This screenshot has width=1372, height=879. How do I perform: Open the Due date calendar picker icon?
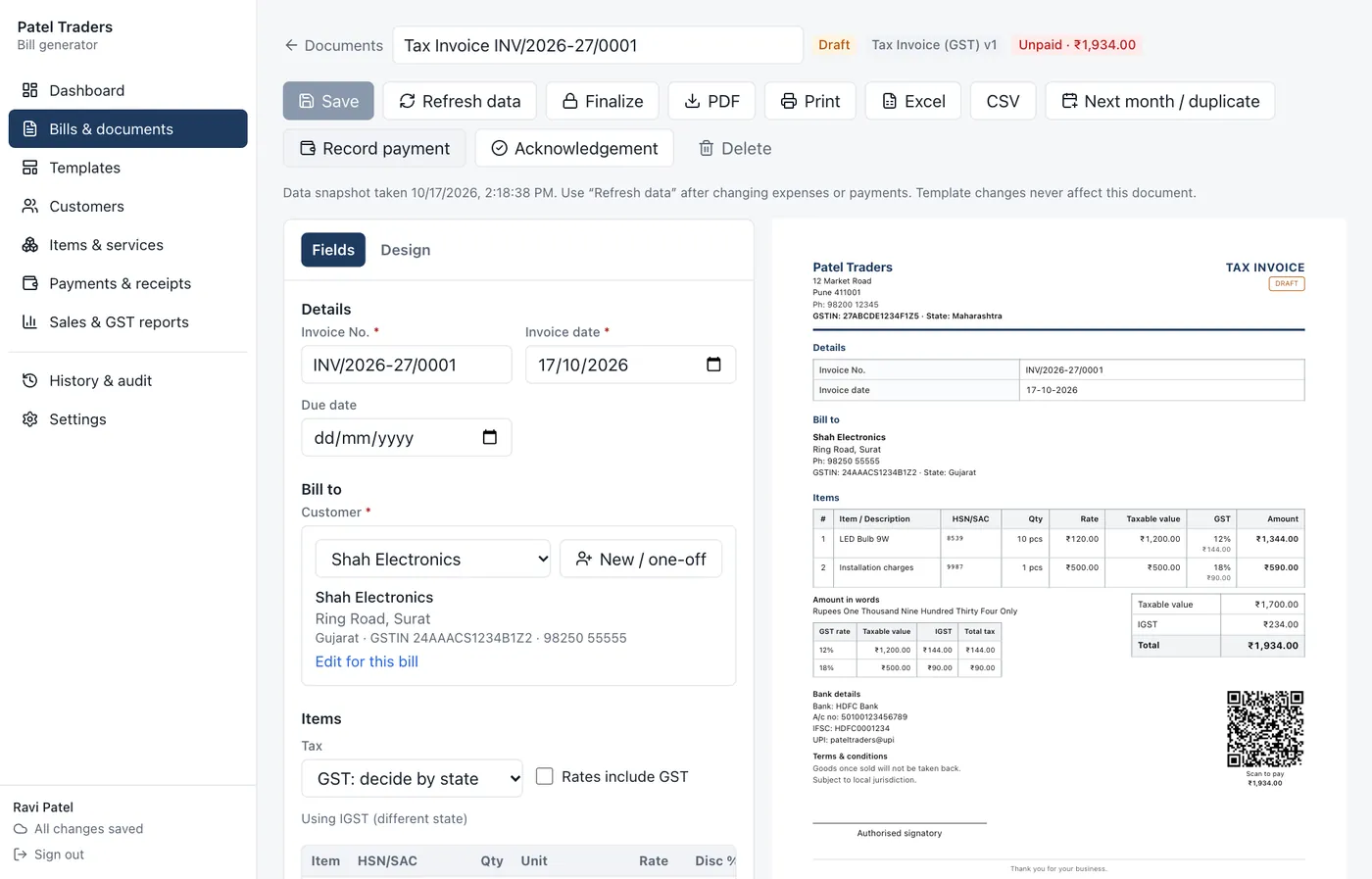pyautogui.click(x=490, y=437)
